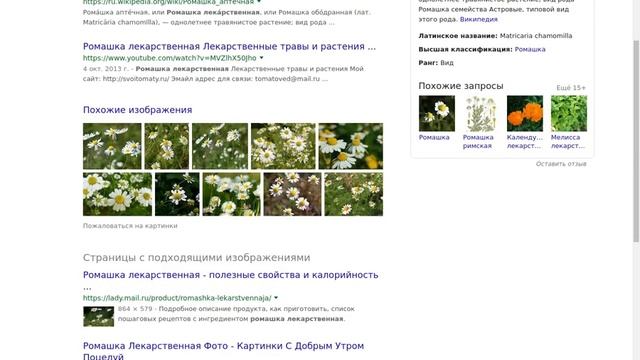Open the third similar image in the bottom row
This screenshot has height=360, width=640.
[231, 194]
